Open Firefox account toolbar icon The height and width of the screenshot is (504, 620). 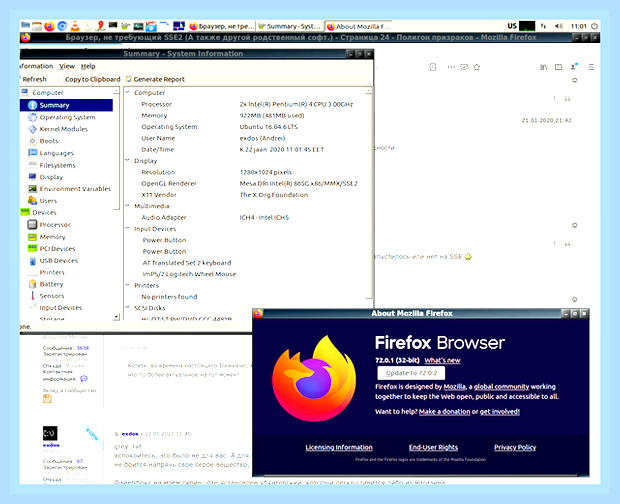click(x=573, y=66)
